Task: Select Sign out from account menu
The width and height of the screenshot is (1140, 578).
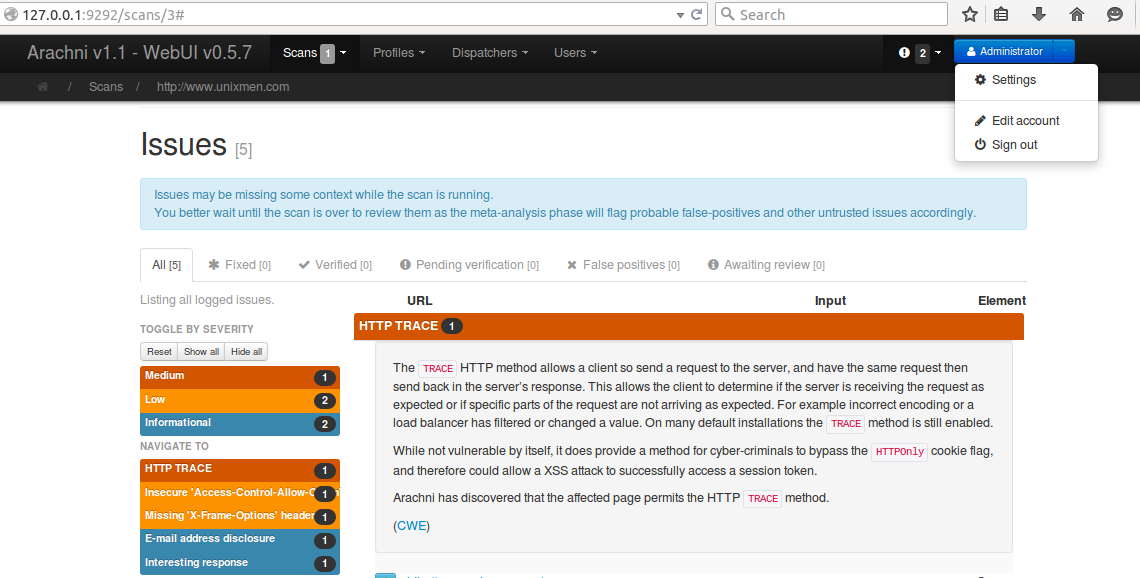Action: pyautogui.click(x=1014, y=145)
